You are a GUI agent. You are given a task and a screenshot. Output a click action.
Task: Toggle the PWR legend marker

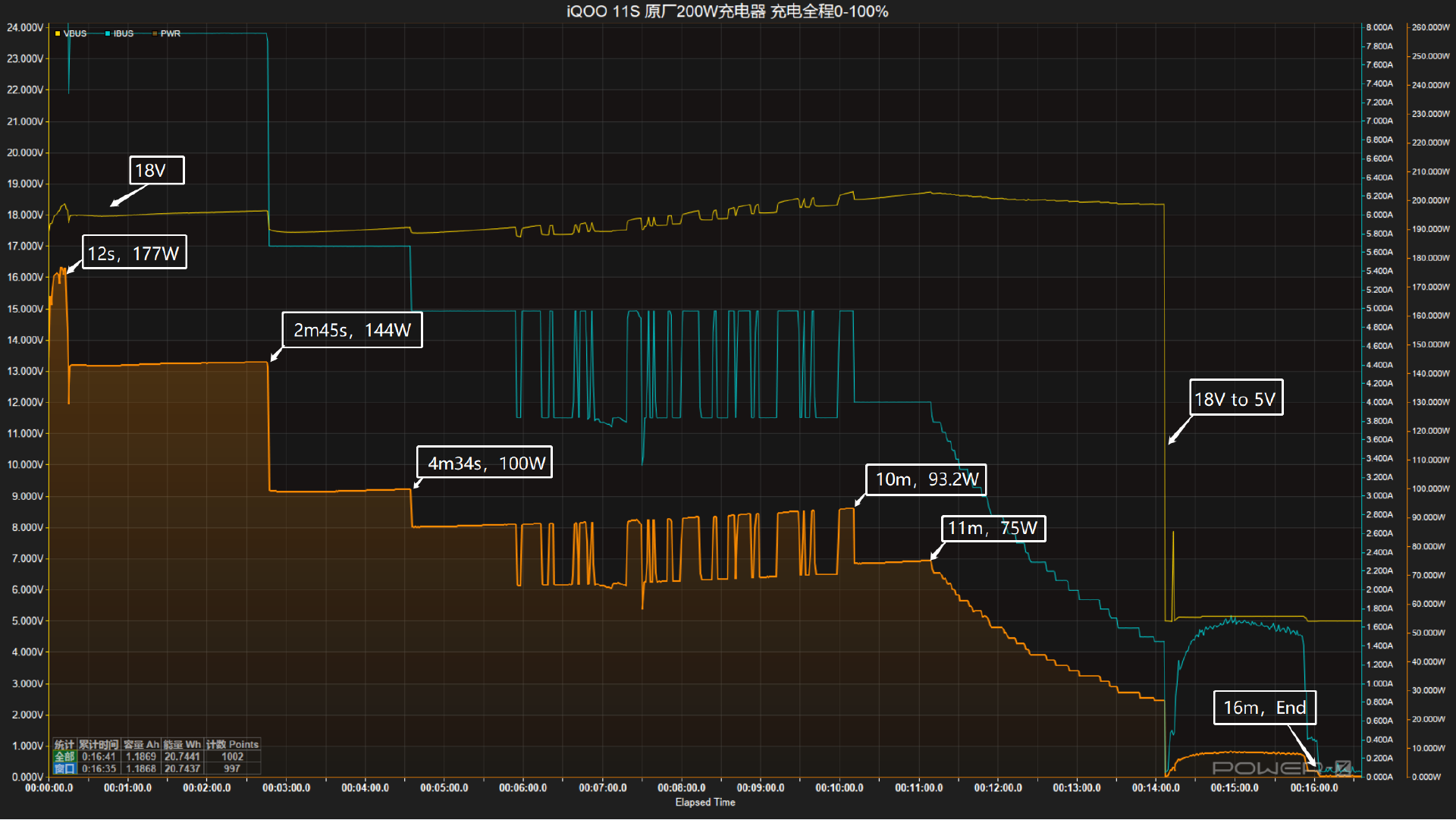[170, 33]
